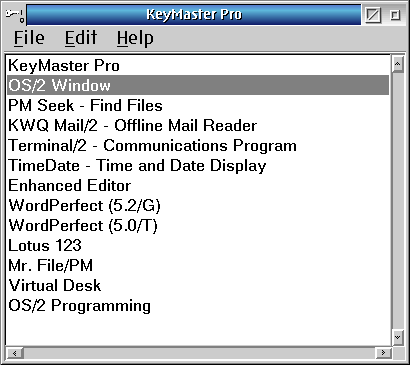The image size is (410, 365).
Task: Click the maximize button in title bar
Action: (x=394, y=15)
